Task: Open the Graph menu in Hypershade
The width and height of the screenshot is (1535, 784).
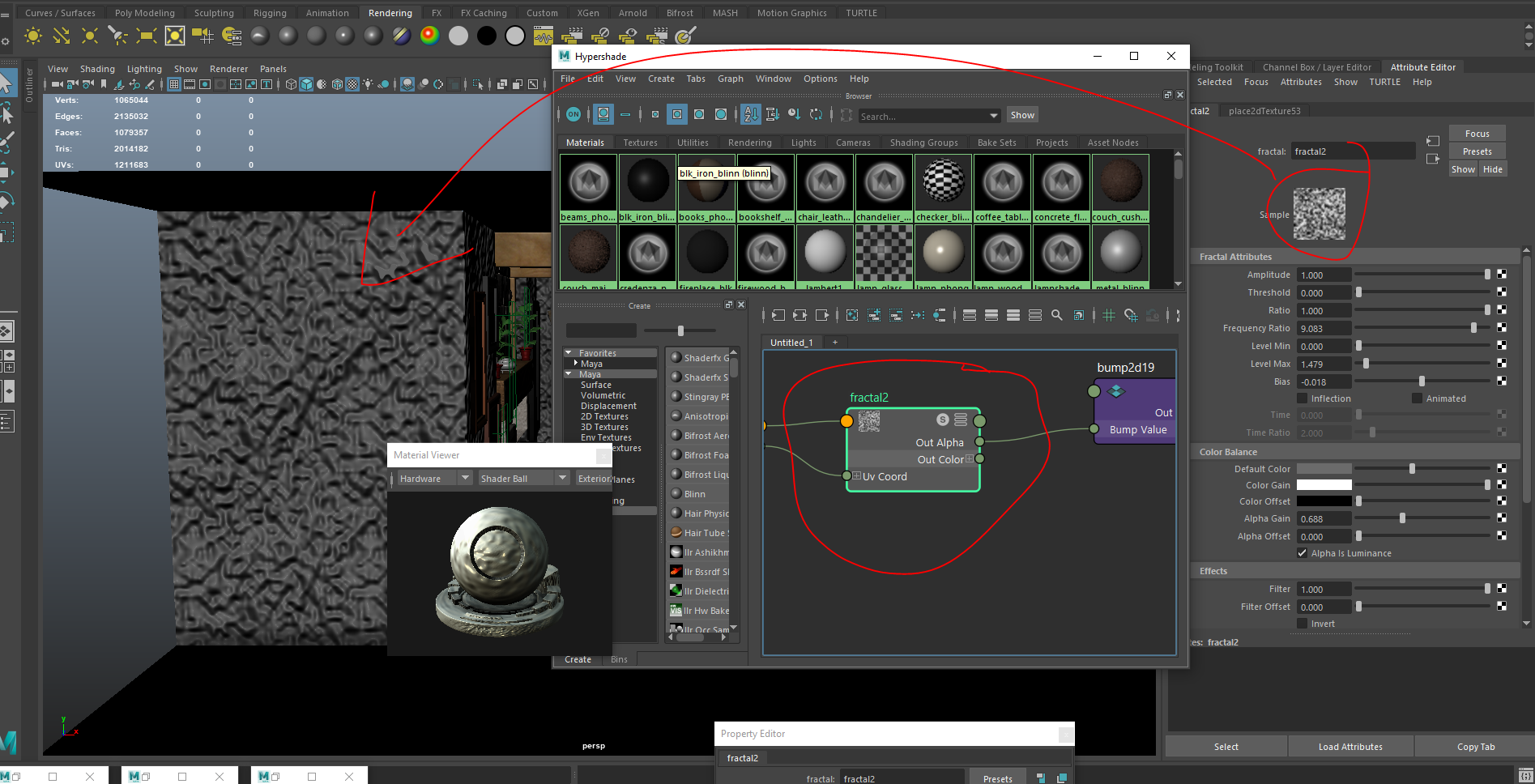Action: point(730,79)
